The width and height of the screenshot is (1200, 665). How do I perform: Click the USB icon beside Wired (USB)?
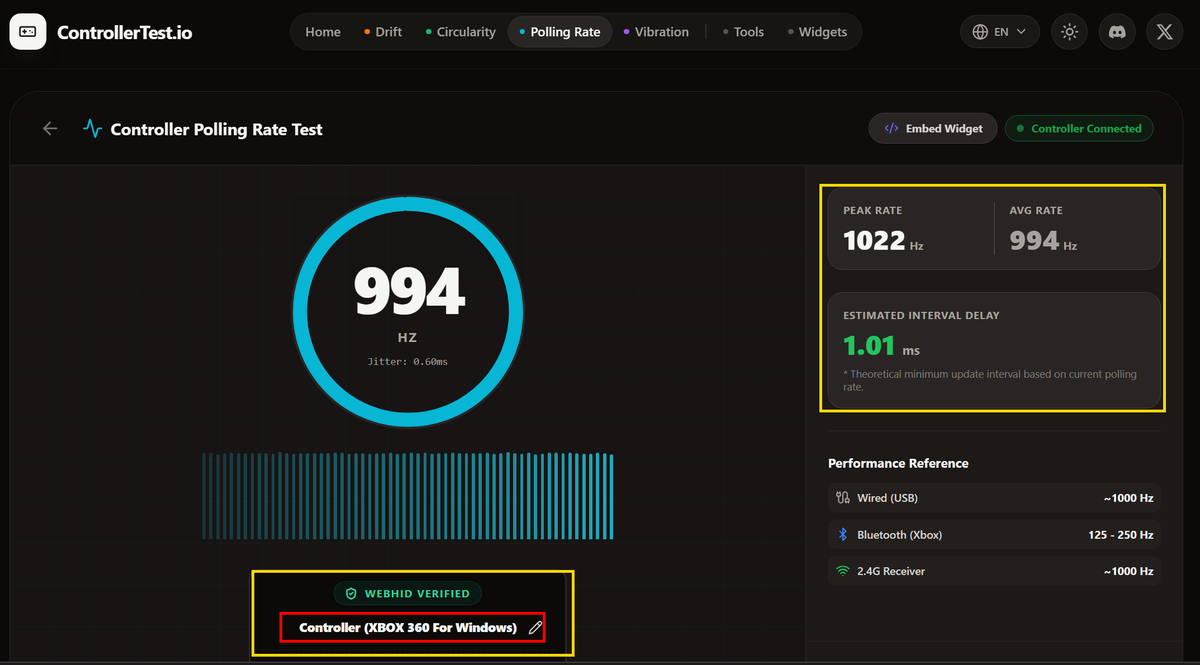[x=842, y=498]
